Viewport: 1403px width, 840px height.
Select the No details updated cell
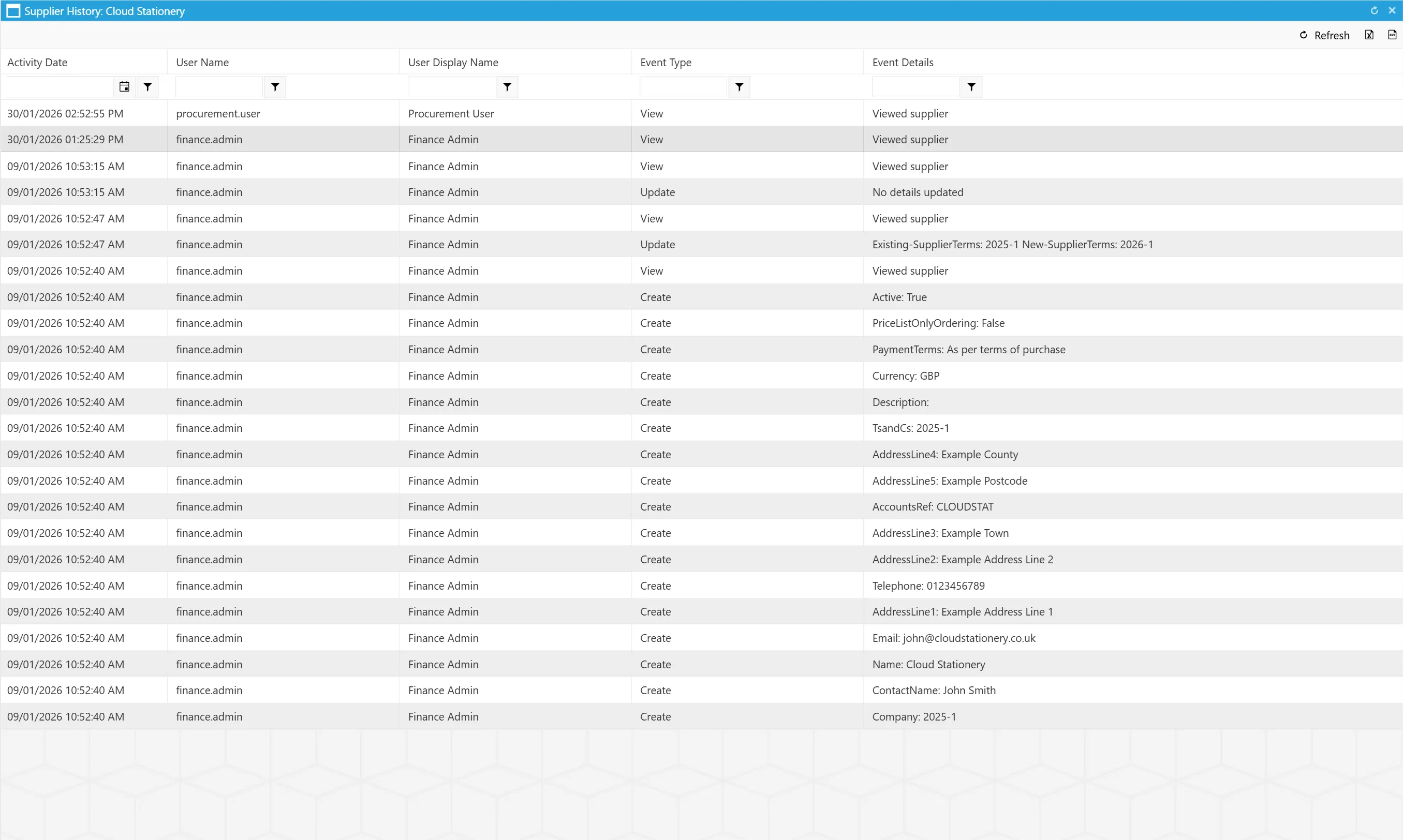click(x=1133, y=192)
